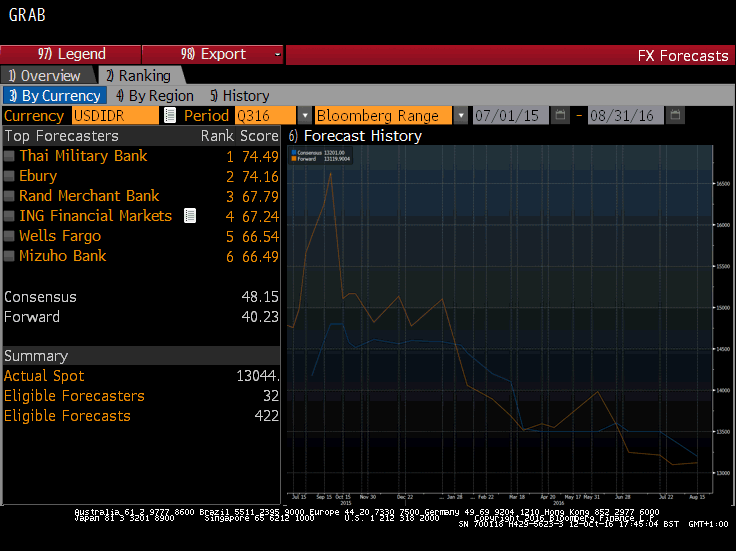This screenshot has height=551, width=736.
Task: Select the Forward score 40.23
Action: pos(260,317)
